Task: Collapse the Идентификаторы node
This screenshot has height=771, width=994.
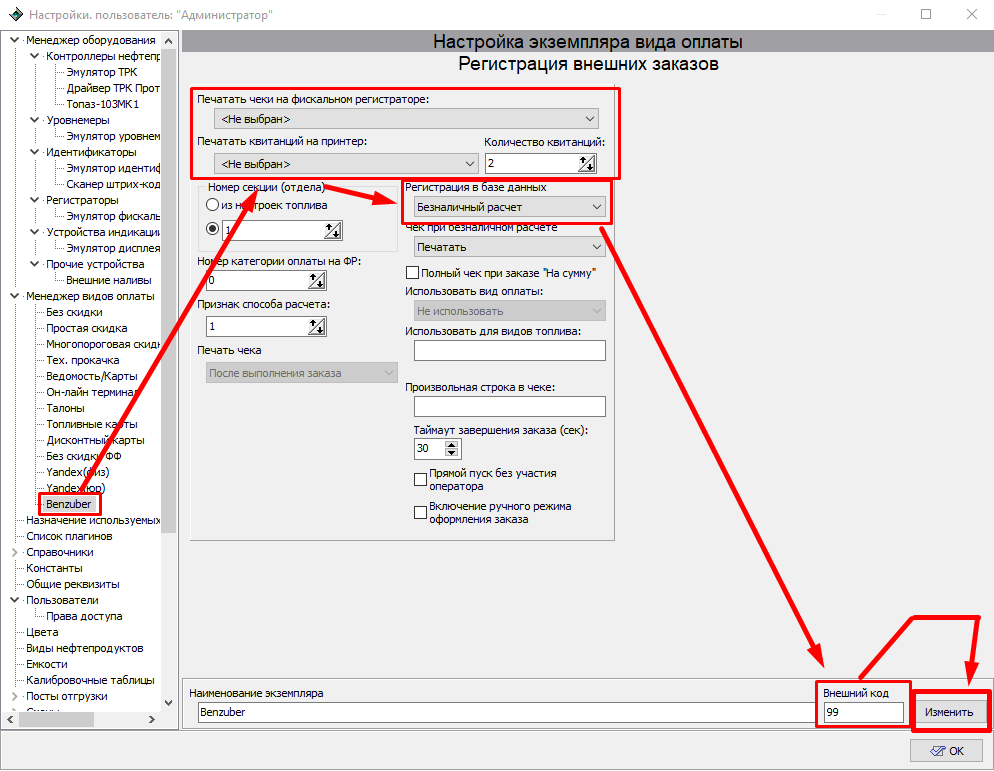Action: (35, 152)
